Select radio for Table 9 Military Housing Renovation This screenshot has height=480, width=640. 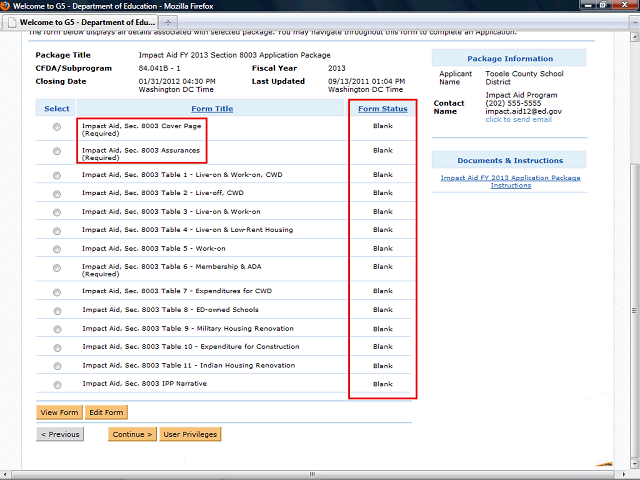click(57, 329)
